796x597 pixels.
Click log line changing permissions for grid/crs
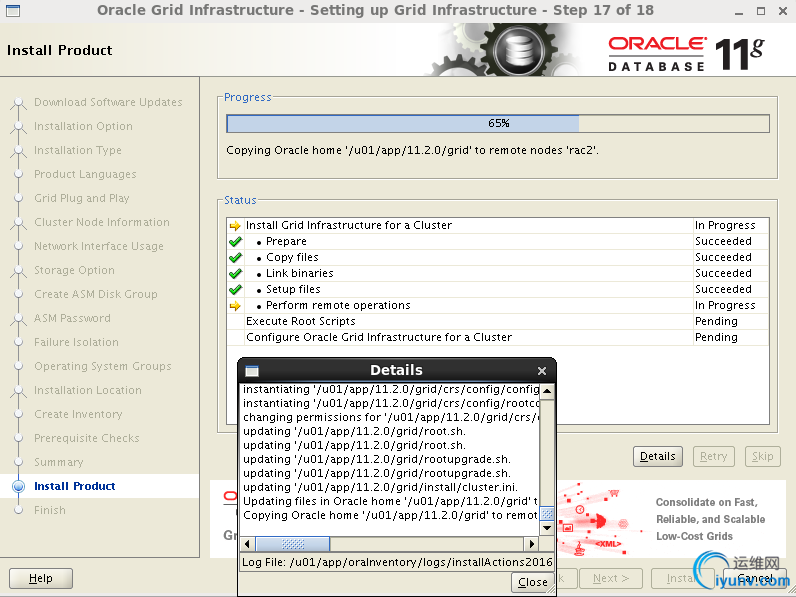[391, 417]
